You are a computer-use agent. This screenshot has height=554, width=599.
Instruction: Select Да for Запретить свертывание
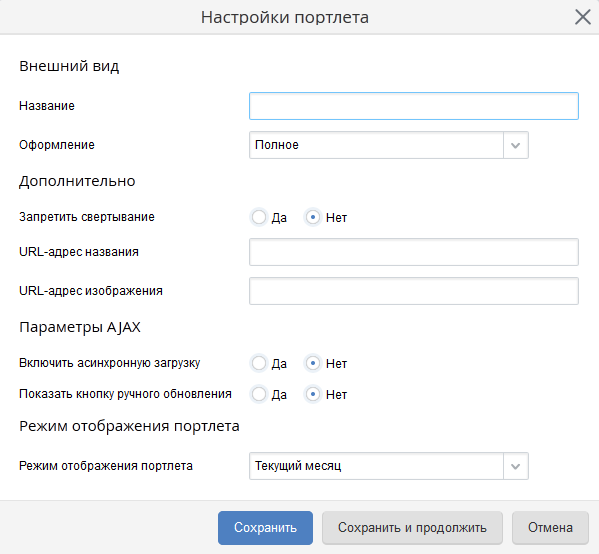coord(259,217)
